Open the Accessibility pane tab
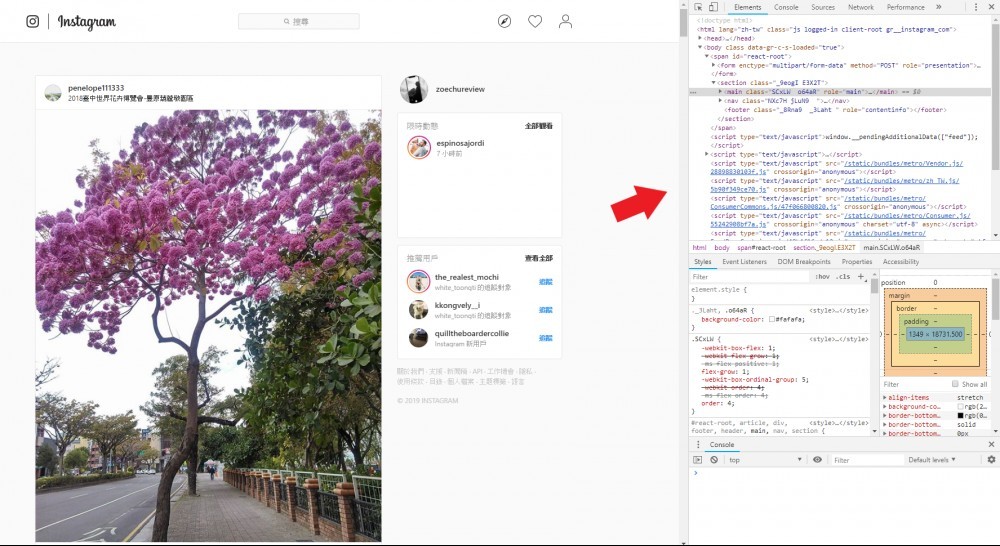The height and width of the screenshot is (546, 1000). [x=901, y=262]
